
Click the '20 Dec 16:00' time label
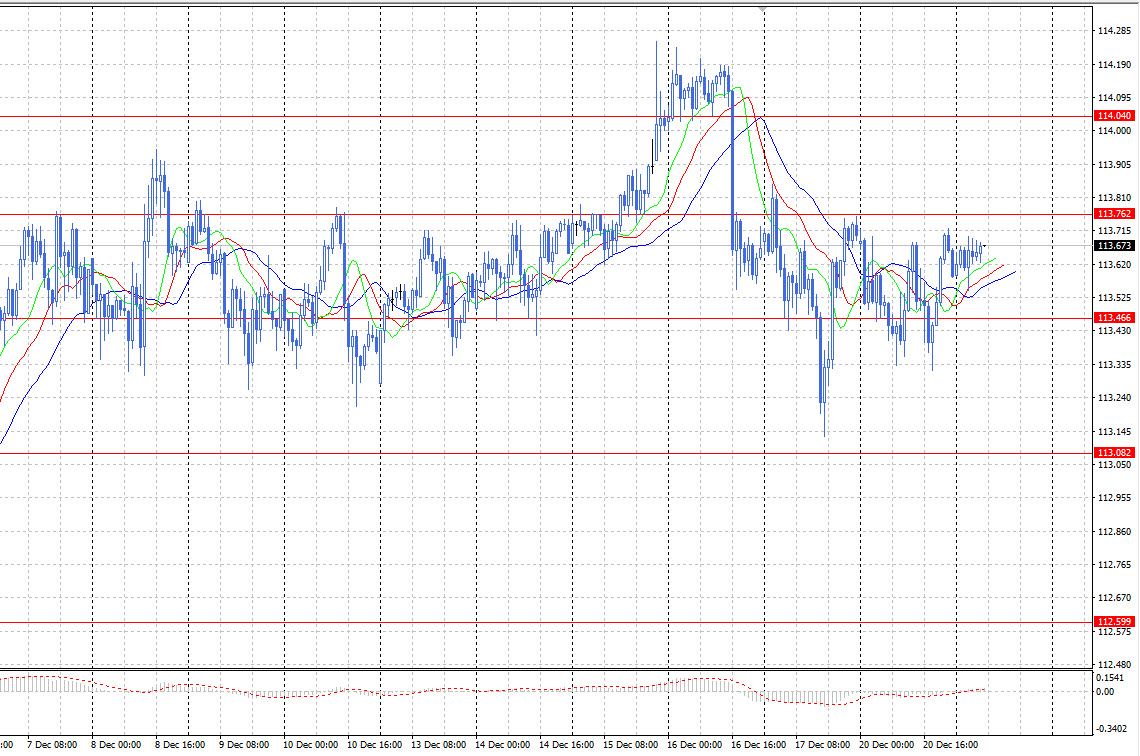click(x=950, y=745)
